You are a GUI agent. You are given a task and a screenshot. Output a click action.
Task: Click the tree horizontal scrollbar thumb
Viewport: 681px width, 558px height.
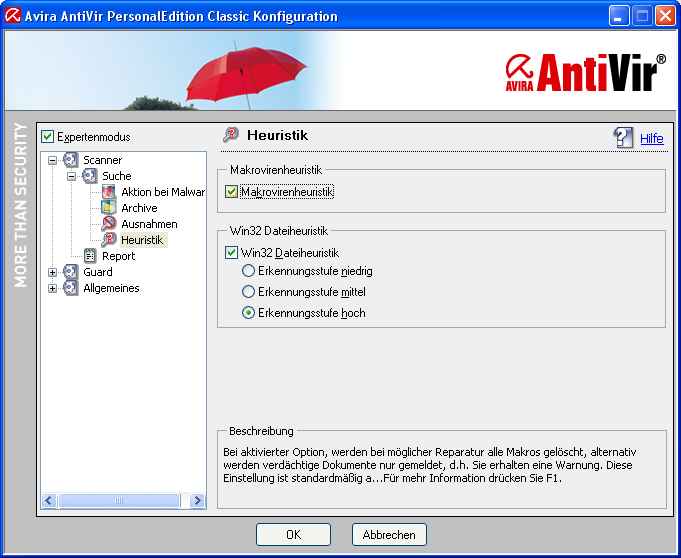(119, 501)
